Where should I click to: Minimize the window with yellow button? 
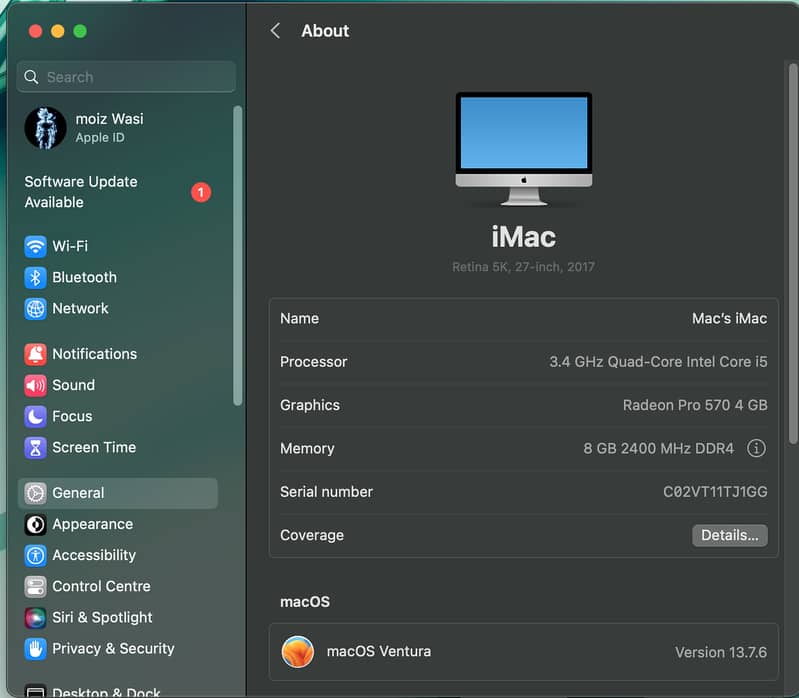point(58,31)
